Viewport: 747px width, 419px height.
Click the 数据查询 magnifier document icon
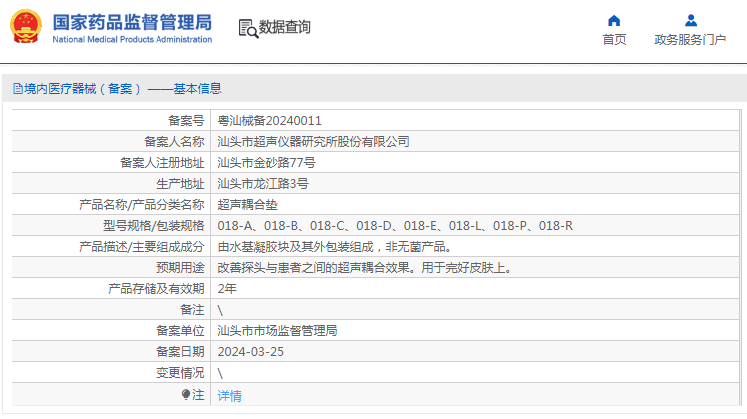pos(247,28)
